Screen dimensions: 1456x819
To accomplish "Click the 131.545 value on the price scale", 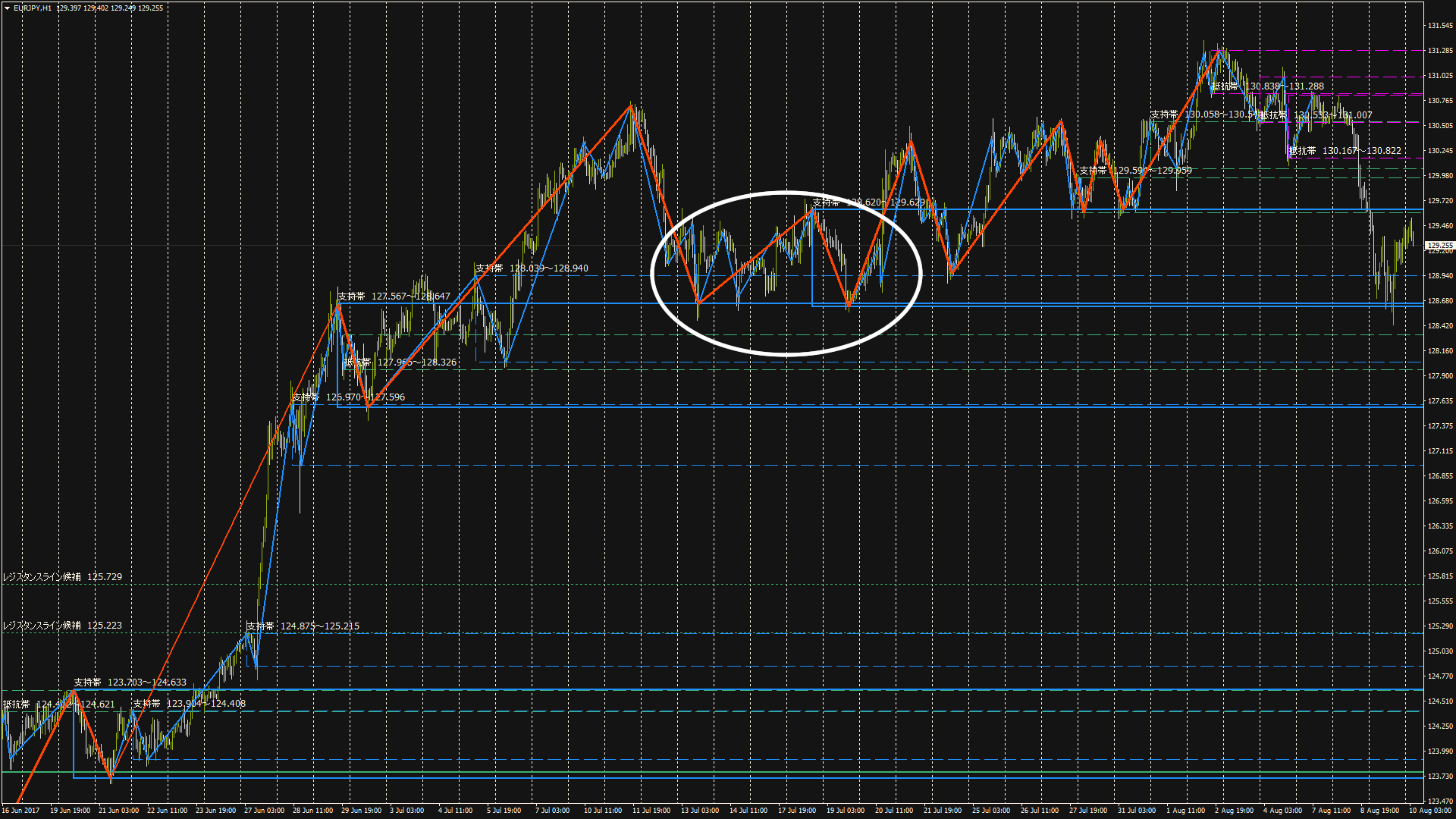I will pos(1440,26).
